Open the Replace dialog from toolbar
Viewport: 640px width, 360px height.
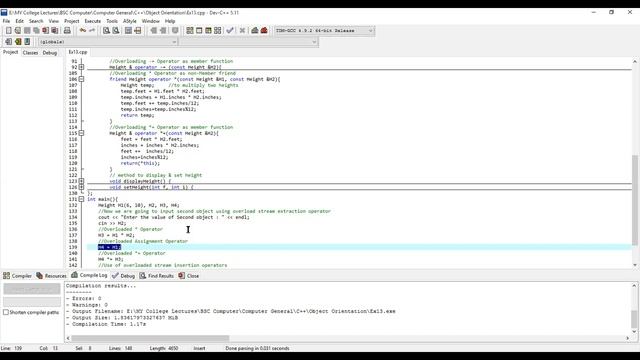[x=116, y=31]
